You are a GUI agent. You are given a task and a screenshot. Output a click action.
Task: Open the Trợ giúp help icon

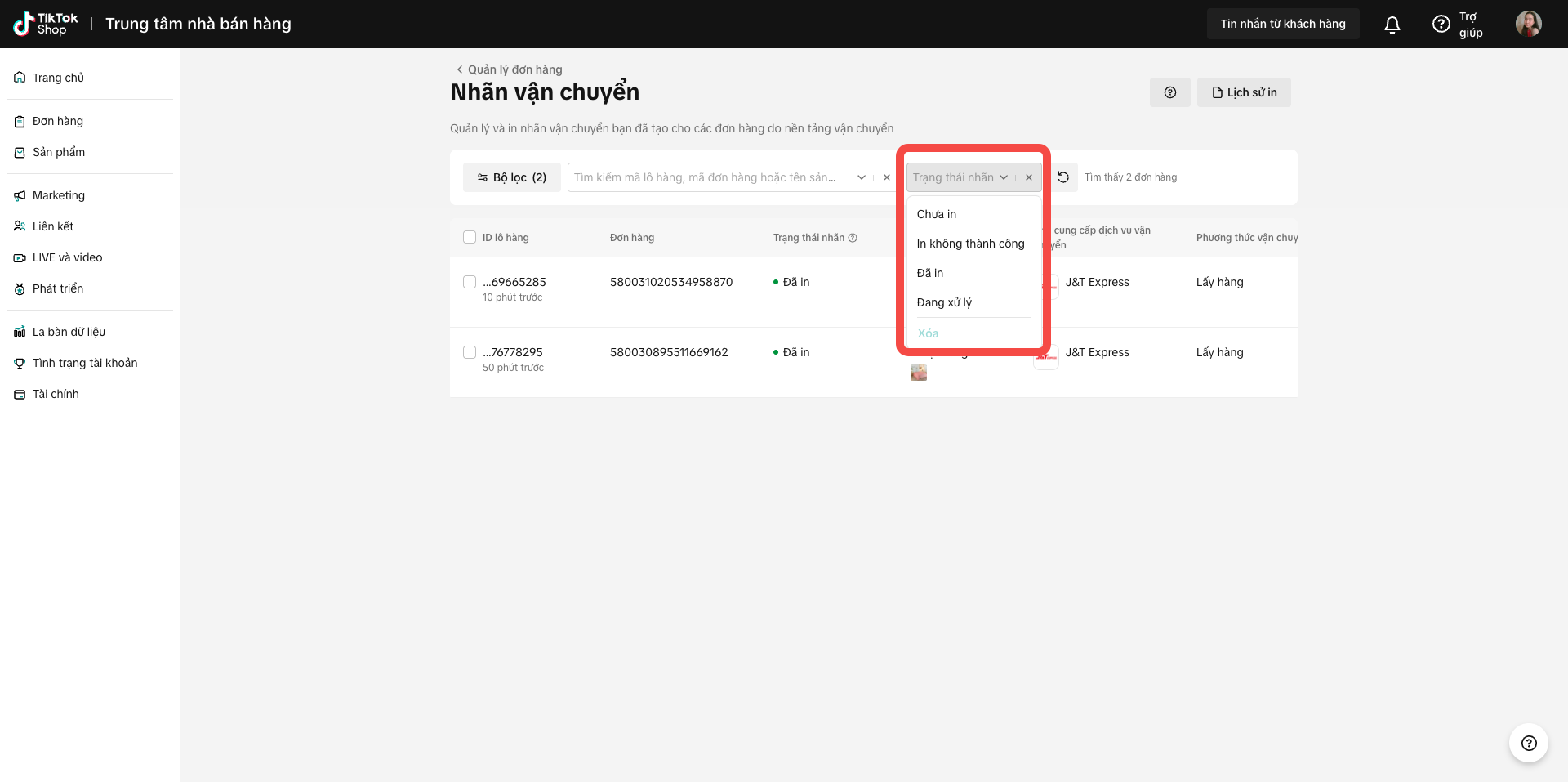tap(1441, 25)
